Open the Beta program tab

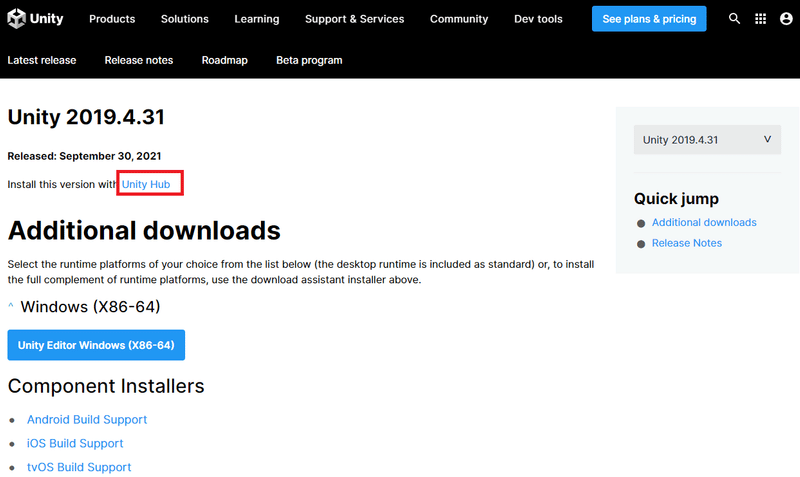point(309,60)
